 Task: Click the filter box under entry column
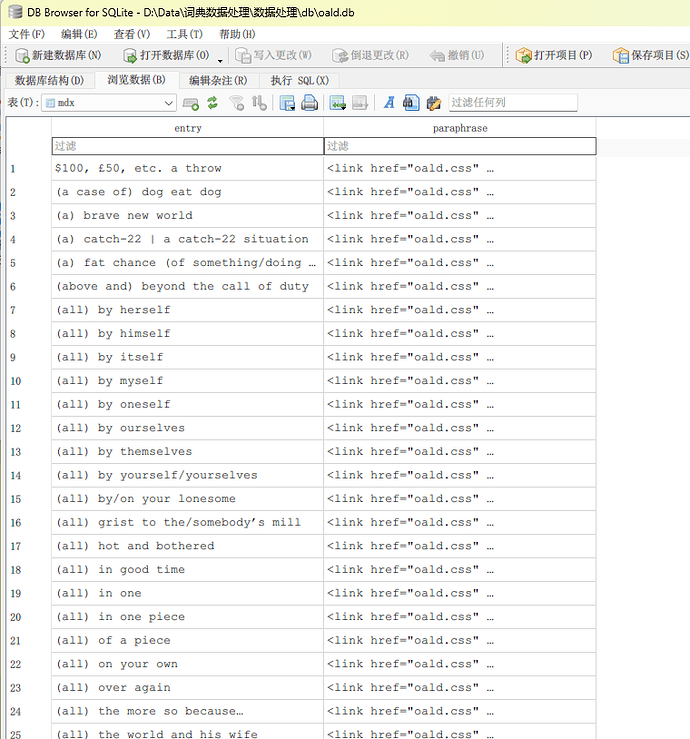188,146
